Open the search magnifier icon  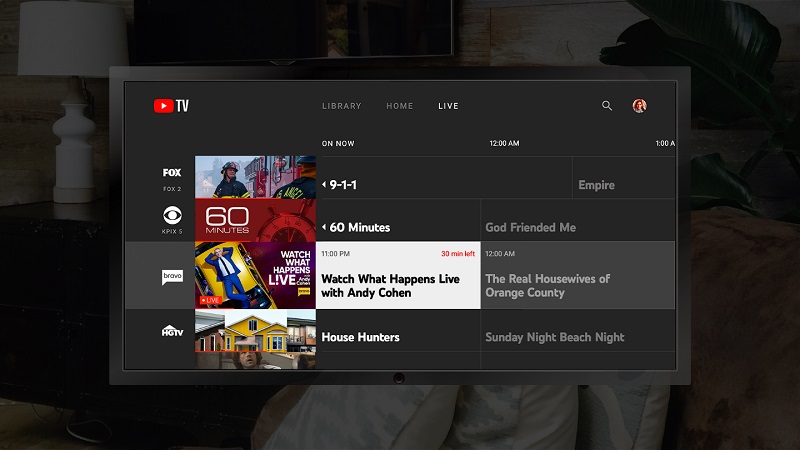(607, 106)
